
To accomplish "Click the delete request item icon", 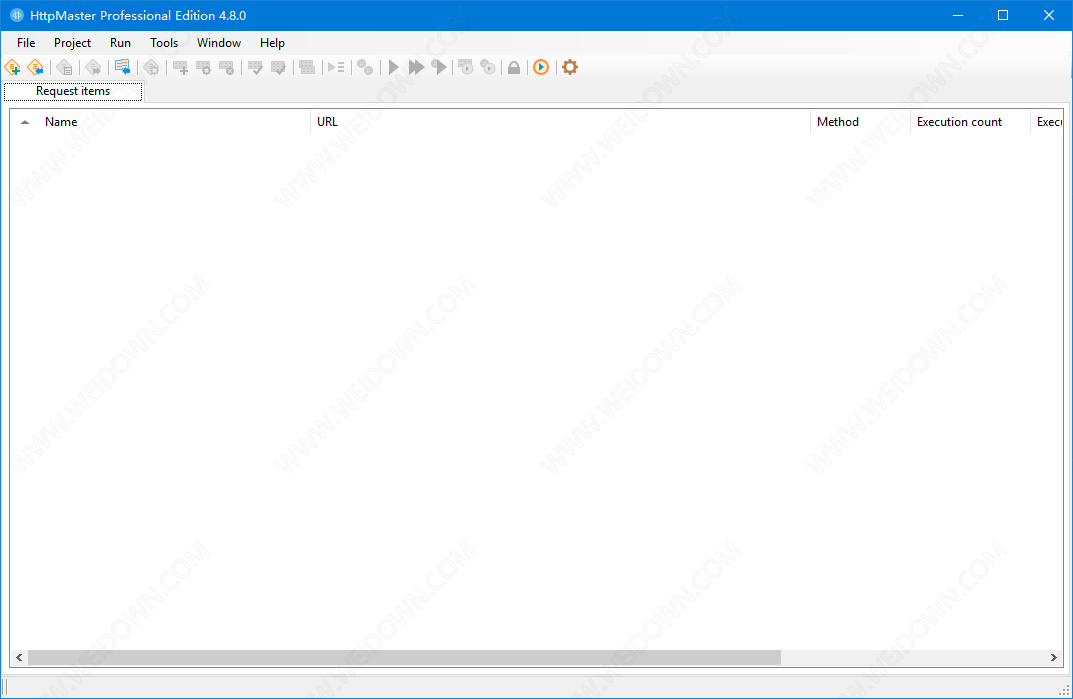I will (227, 67).
